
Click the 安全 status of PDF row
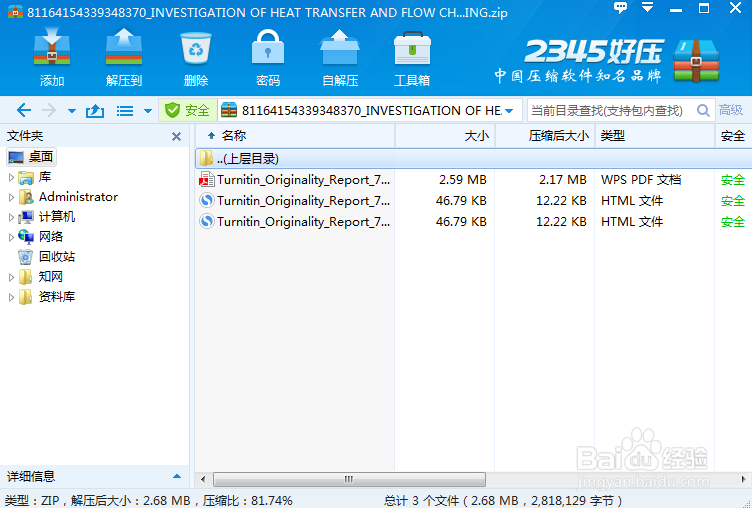[x=733, y=180]
